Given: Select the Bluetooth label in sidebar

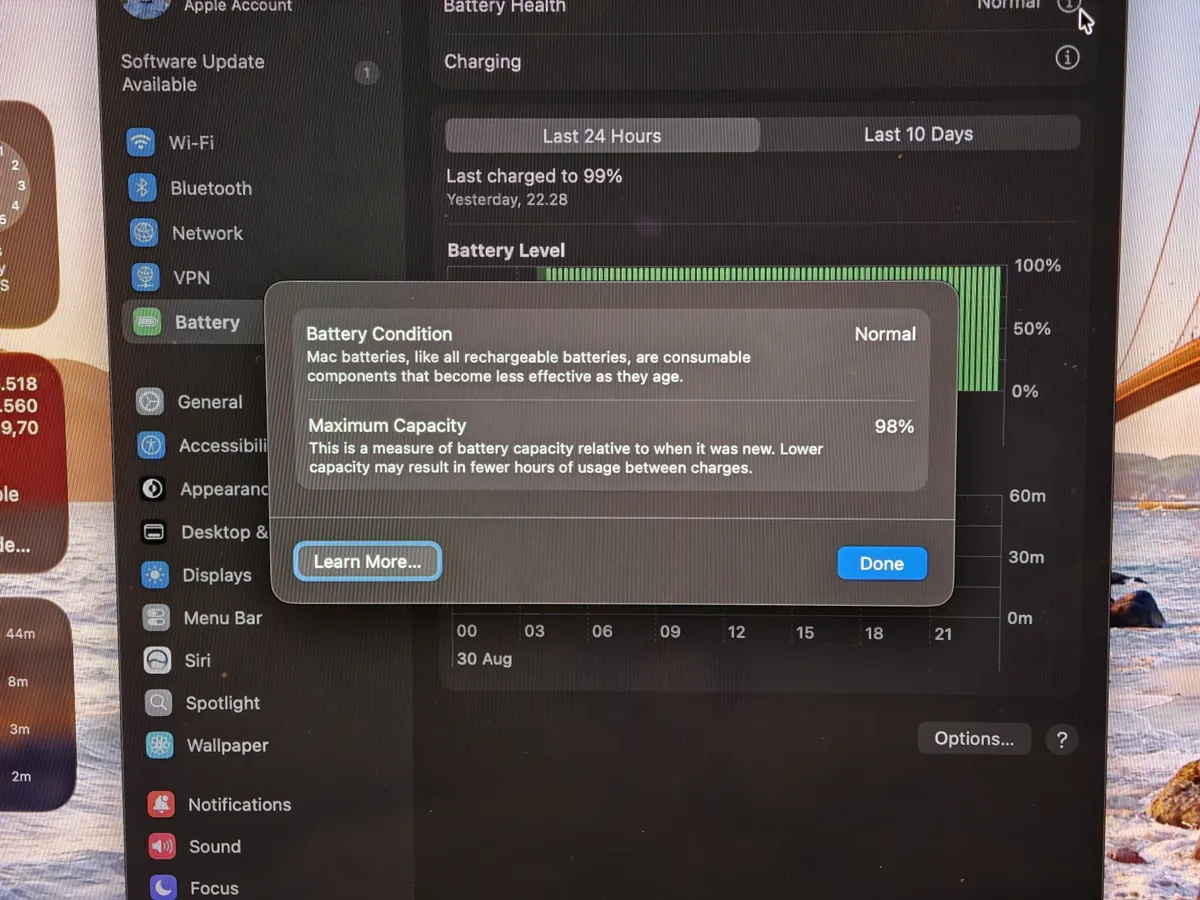Looking at the screenshot, I should tap(211, 188).
